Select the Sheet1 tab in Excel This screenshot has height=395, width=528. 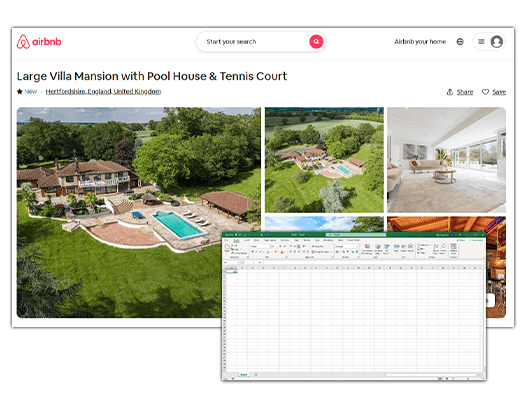pyautogui.click(x=243, y=374)
